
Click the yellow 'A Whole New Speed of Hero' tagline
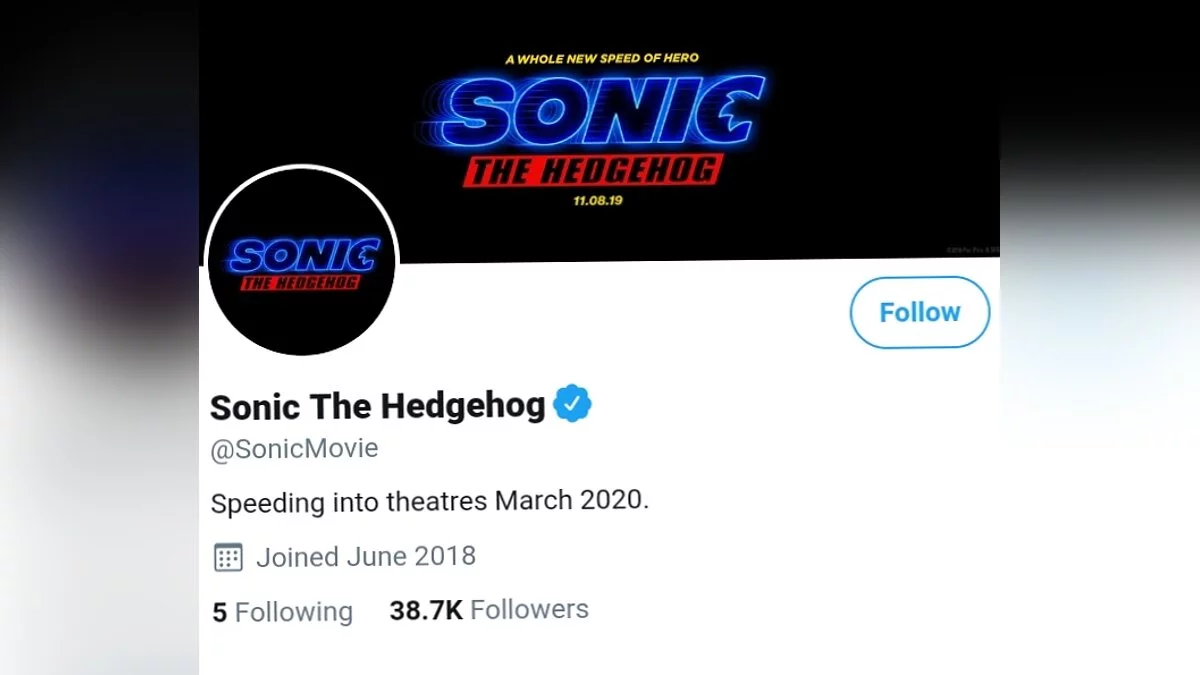[602, 58]
